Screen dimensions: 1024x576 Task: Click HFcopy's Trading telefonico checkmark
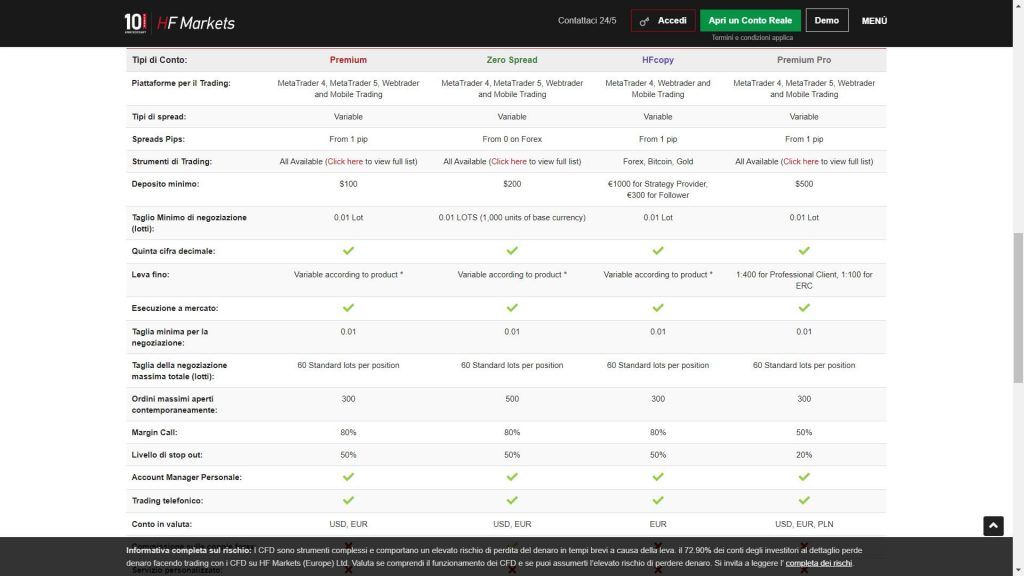[x=658, y=500]
